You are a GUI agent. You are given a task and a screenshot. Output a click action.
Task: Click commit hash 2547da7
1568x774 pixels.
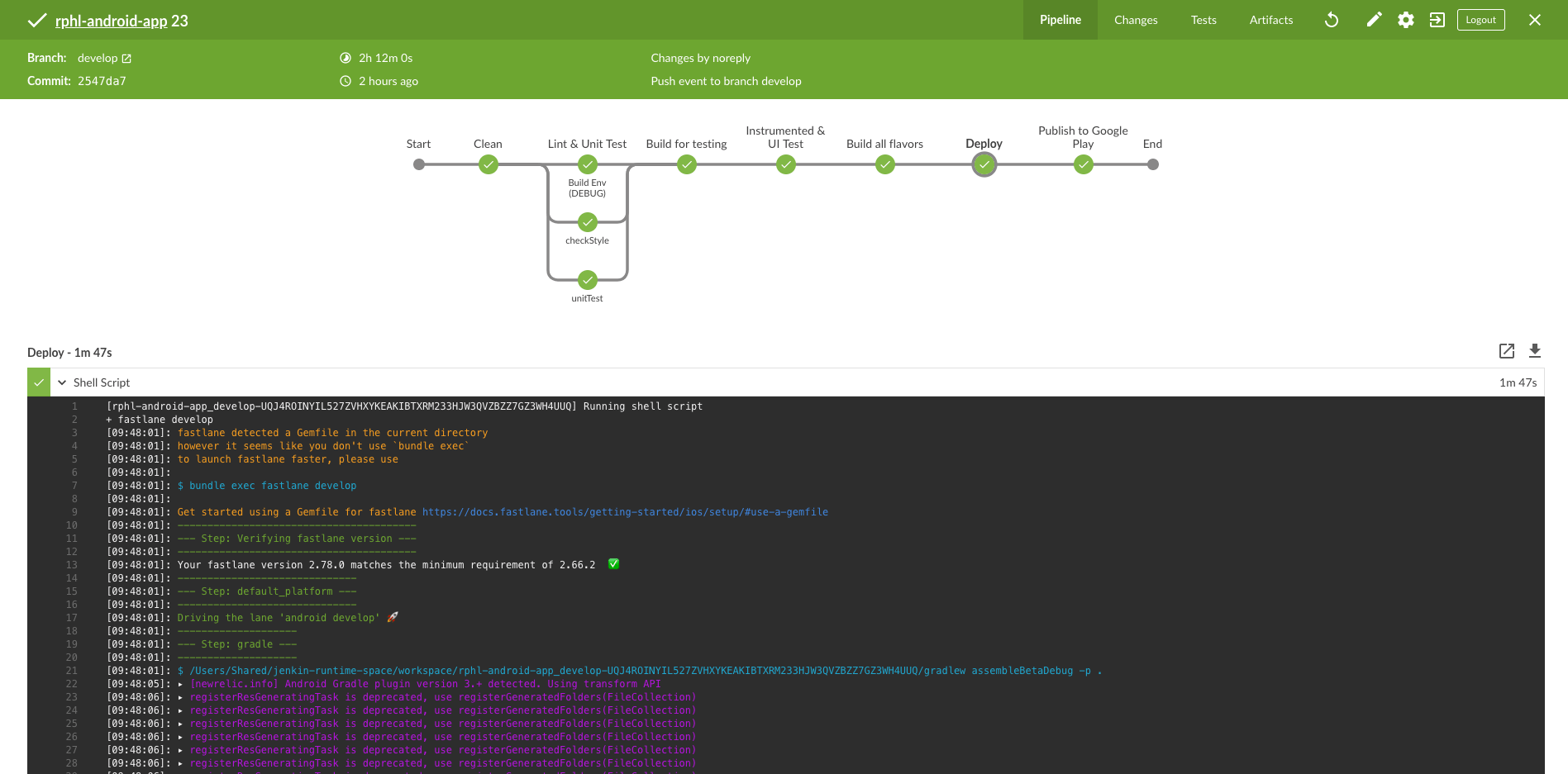click(102, 81)
